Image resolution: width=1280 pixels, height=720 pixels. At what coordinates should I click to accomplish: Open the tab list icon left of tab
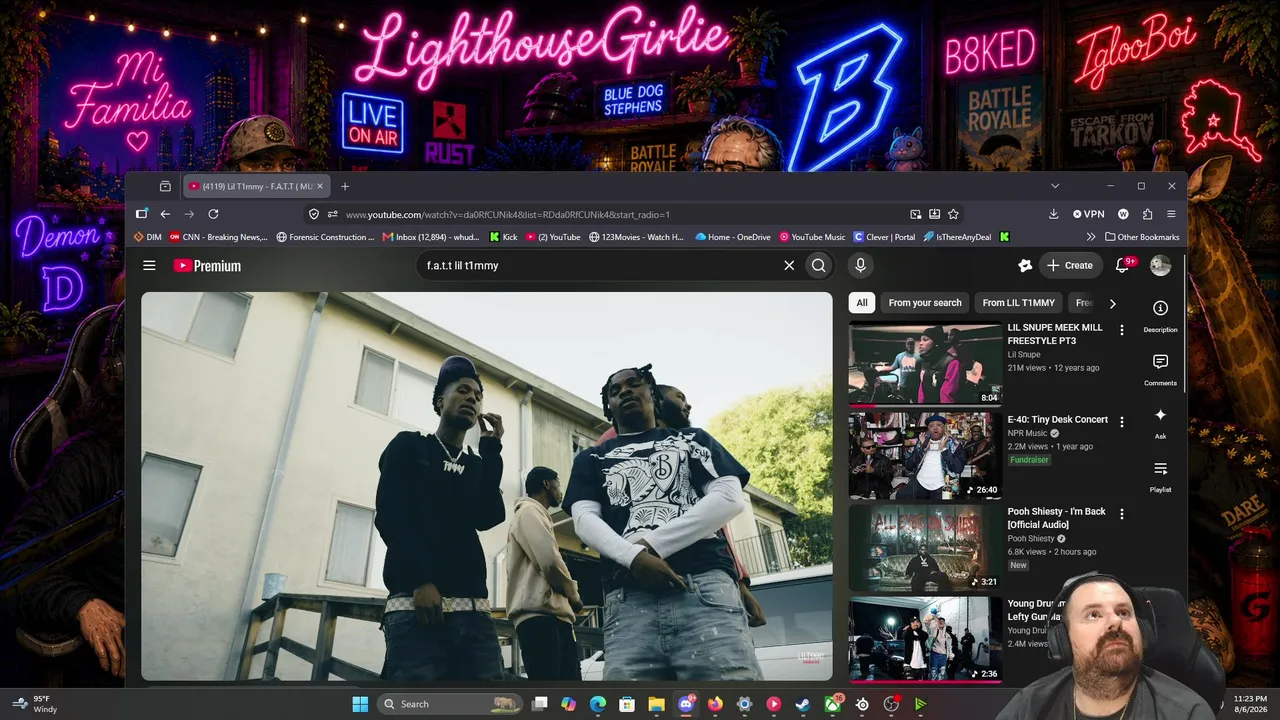[x=165, y=186]
